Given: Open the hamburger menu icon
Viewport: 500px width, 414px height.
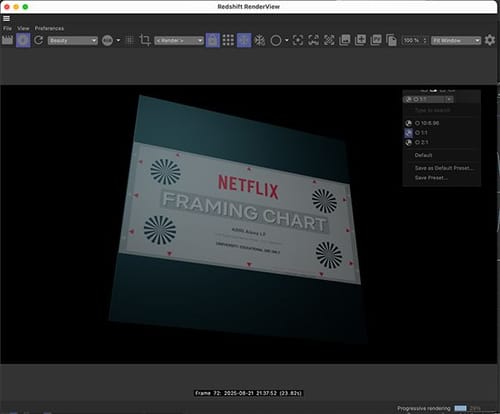Looking at the screenshot, I should coord(6,19).
